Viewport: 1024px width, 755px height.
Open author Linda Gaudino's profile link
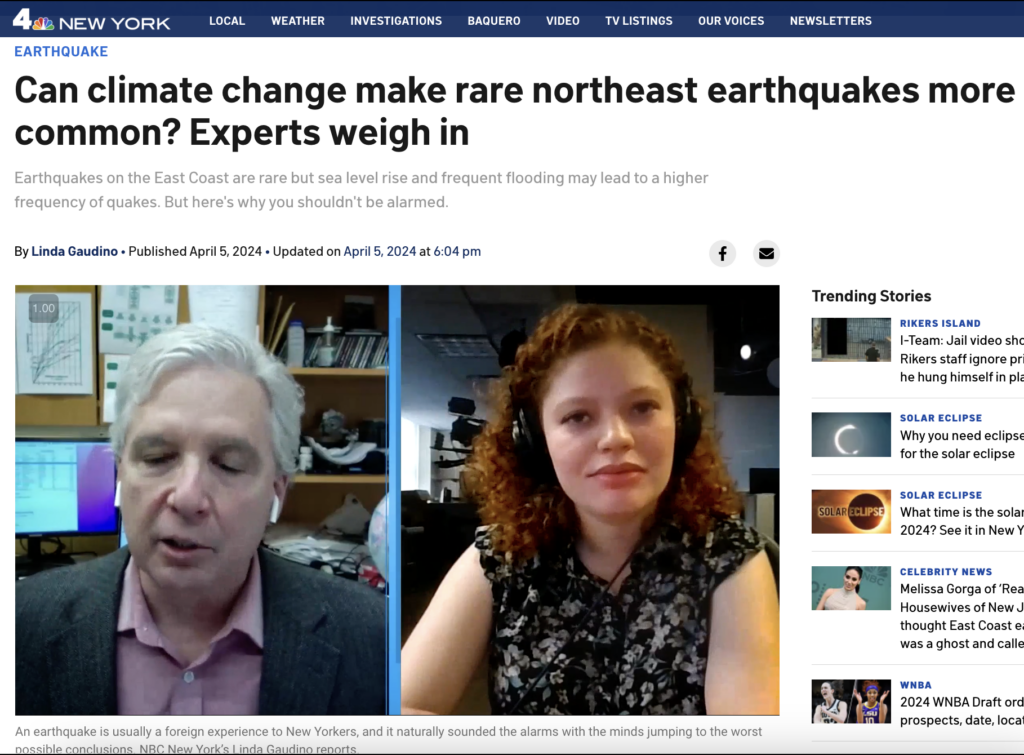[74, 251]
